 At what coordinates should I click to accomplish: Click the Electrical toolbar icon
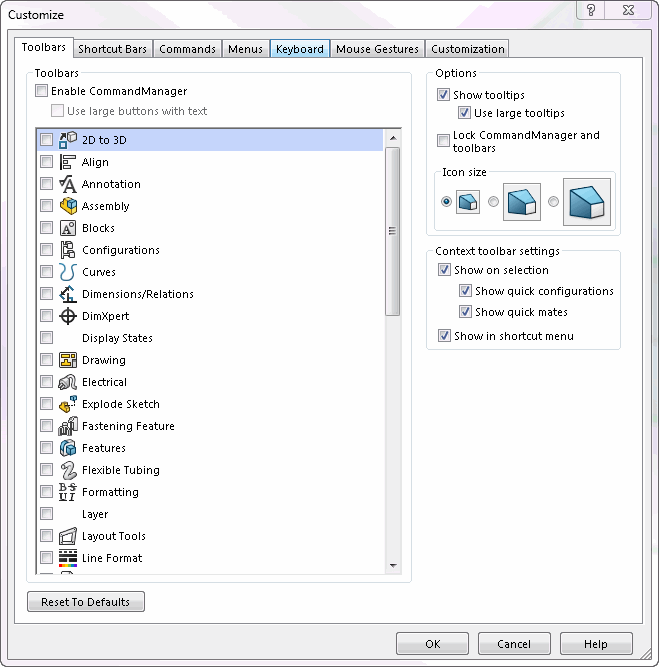click(68, 382)
